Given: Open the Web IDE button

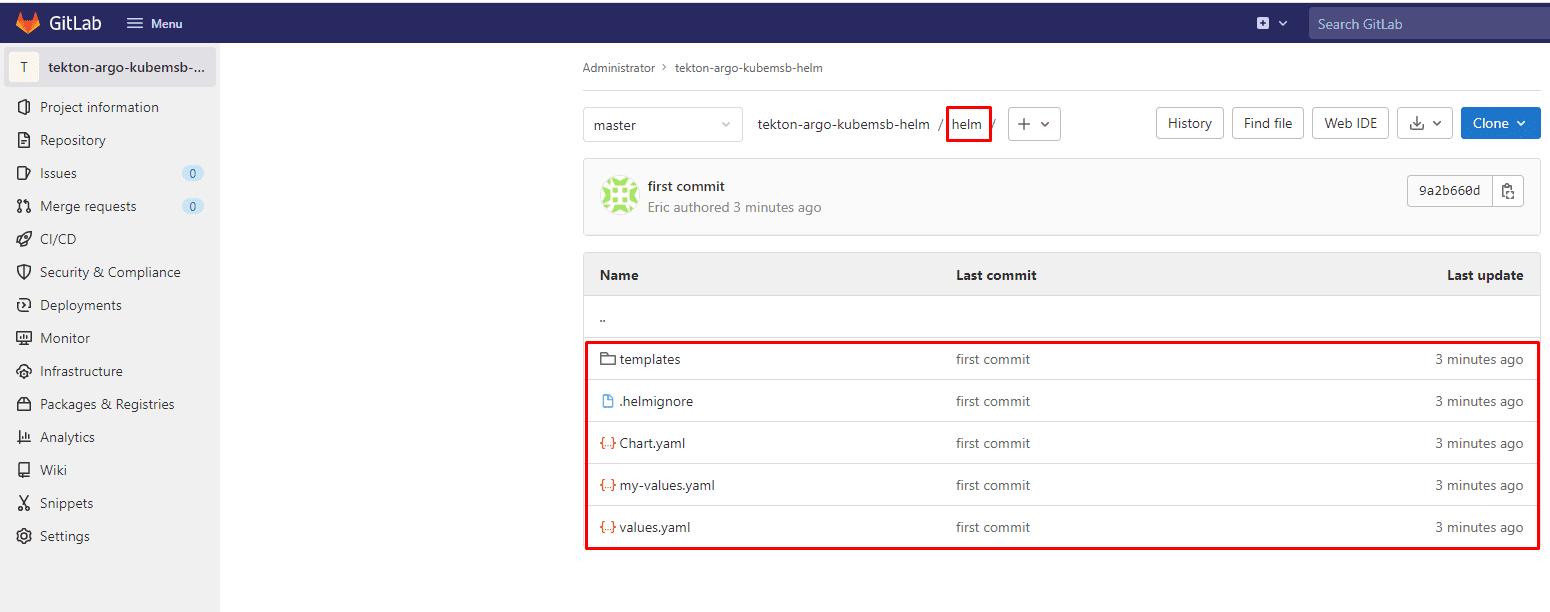Looking at the screenshot, I should tap(1350, 123).
